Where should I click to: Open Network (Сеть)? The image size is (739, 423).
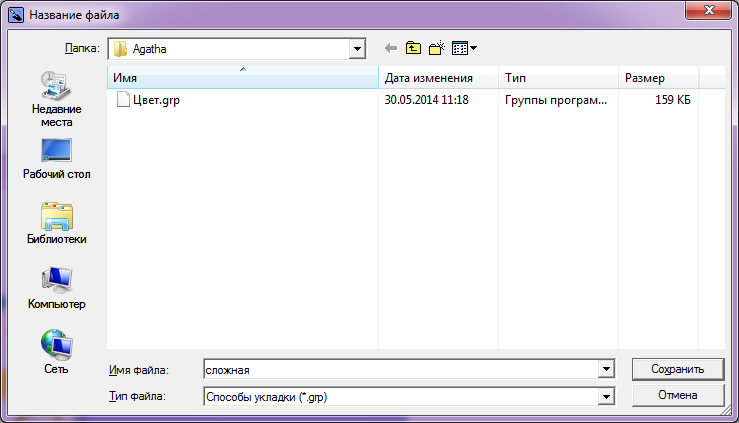point(57,352)
